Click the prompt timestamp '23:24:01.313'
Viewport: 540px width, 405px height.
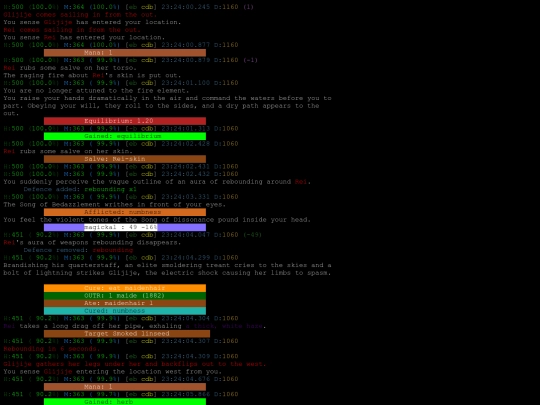pyautogui.click(x=186, y=128)
